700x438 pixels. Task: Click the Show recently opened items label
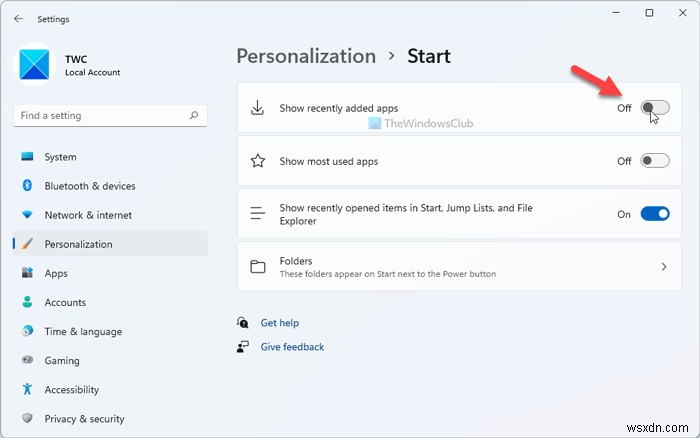(x=406, y=214)
